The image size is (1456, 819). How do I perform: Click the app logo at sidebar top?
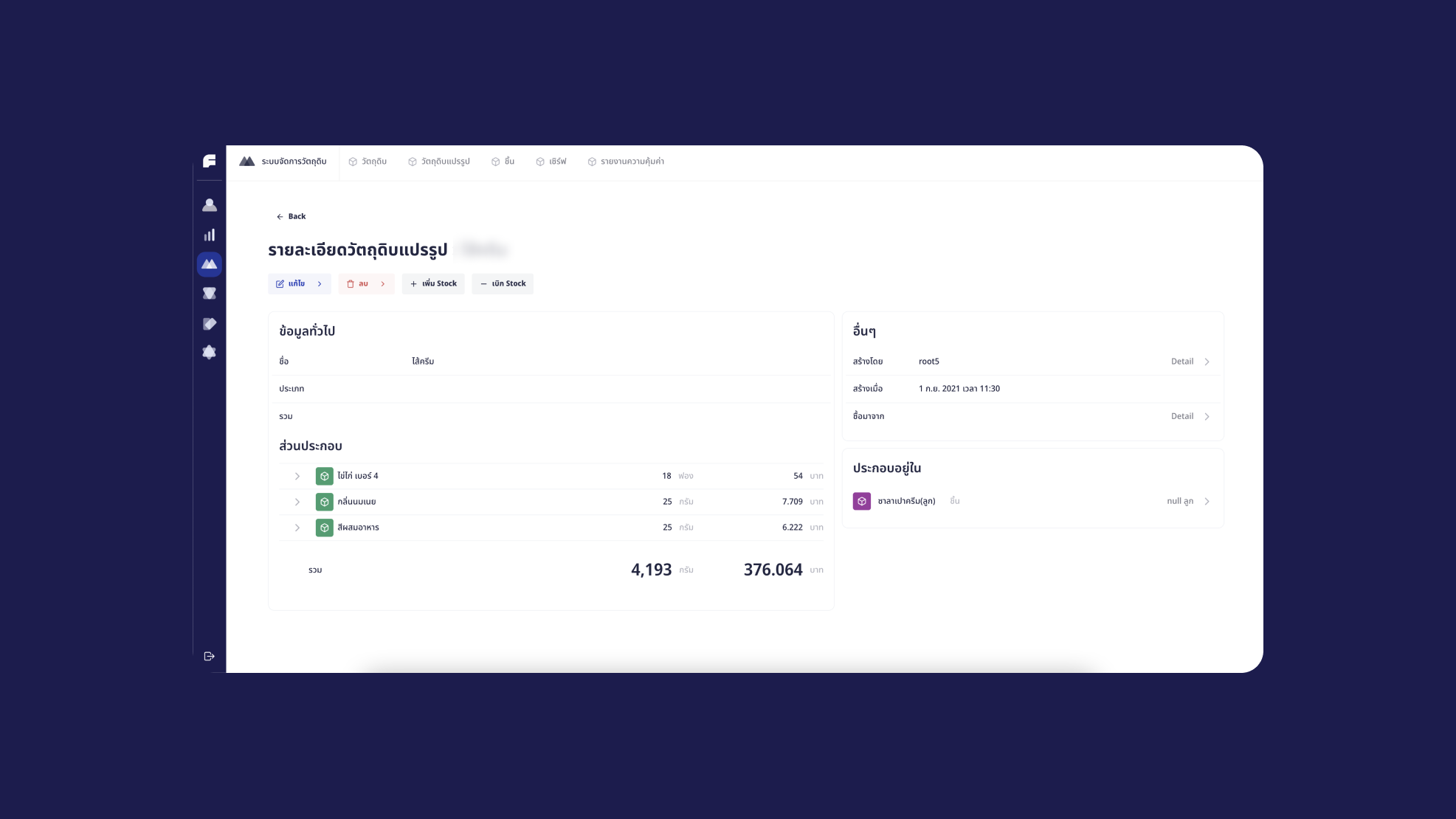210,161
